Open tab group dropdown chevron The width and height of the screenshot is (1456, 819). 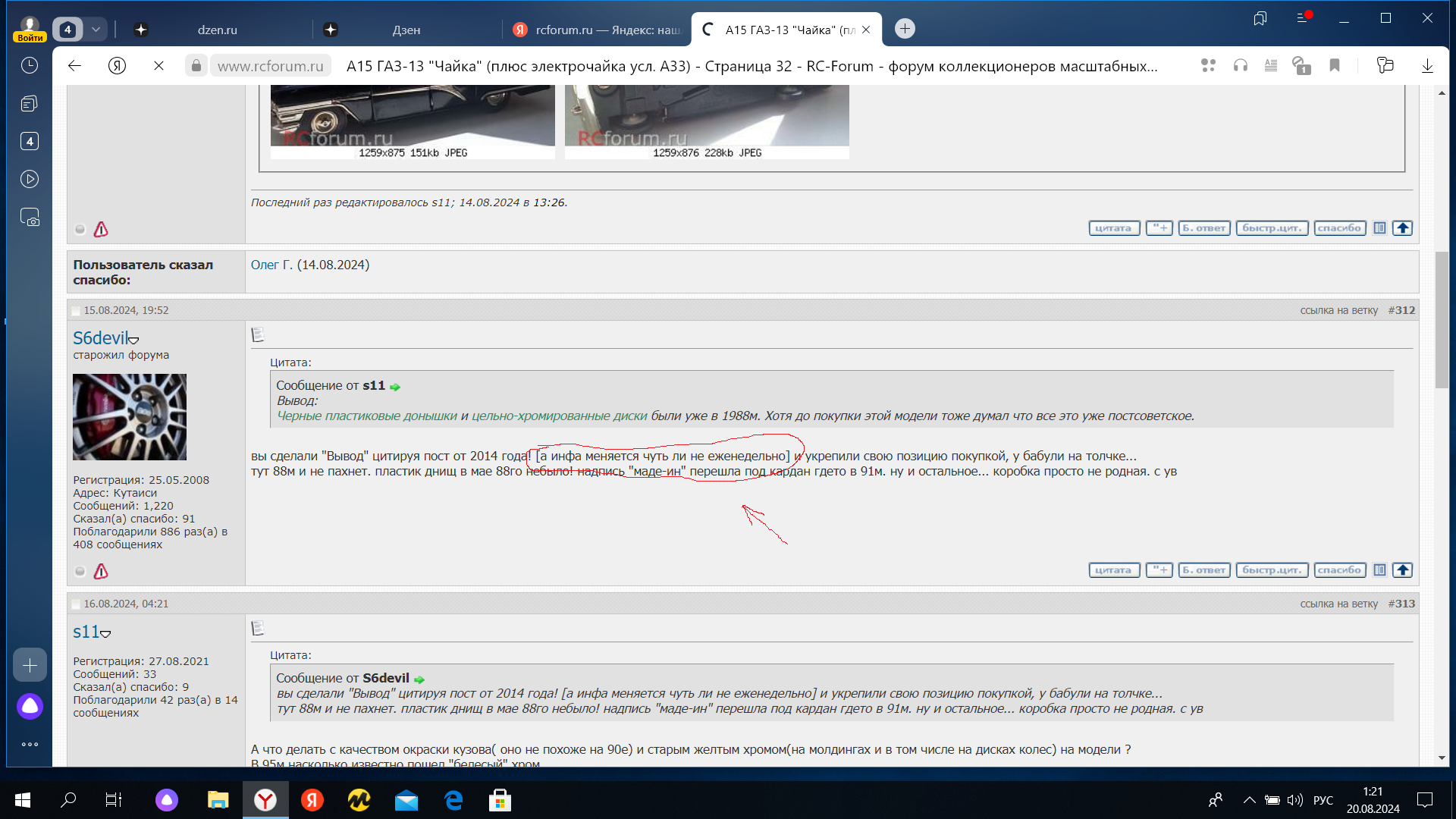coord(96,30)
